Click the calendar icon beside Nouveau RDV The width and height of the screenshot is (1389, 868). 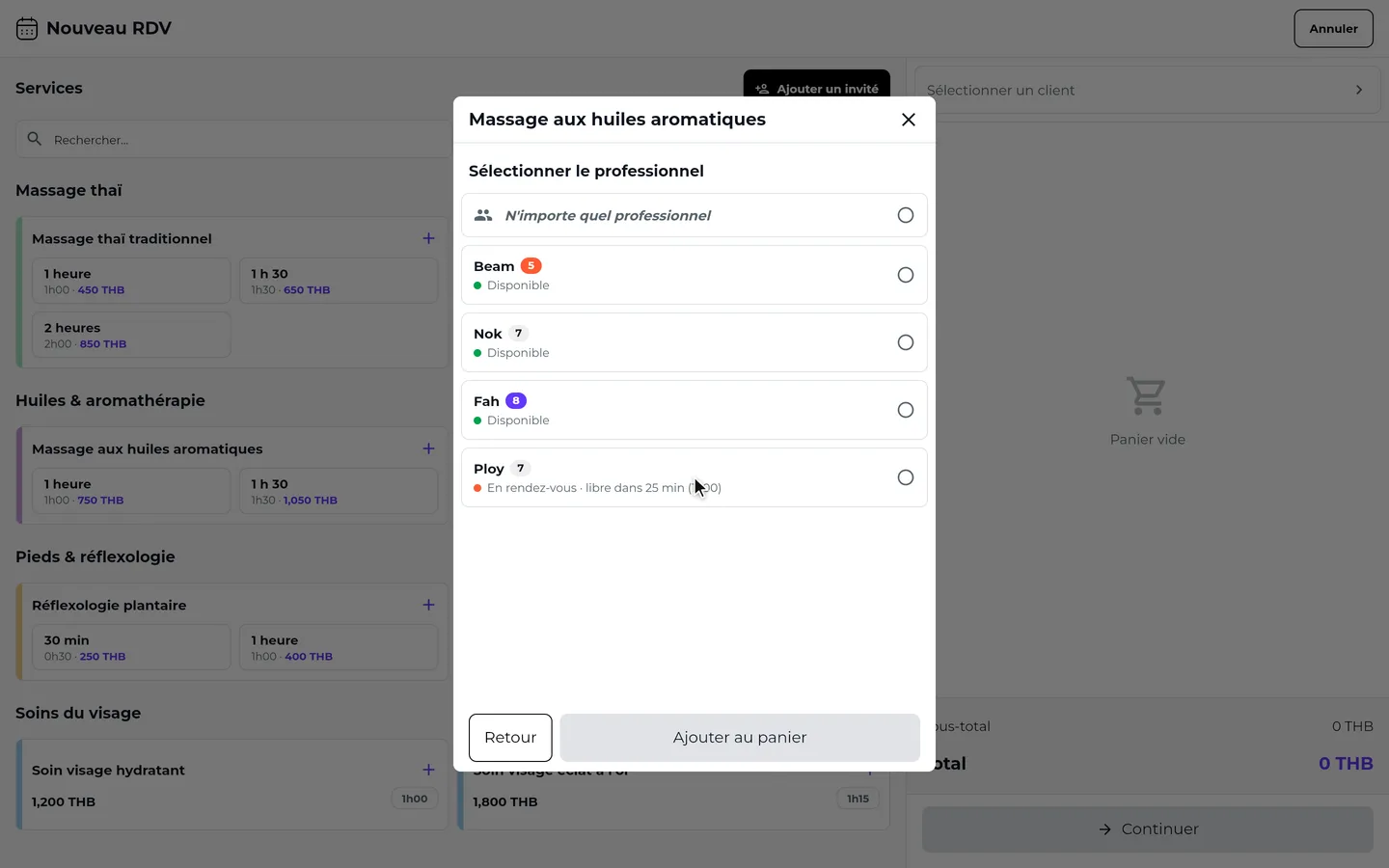(27, 29)
